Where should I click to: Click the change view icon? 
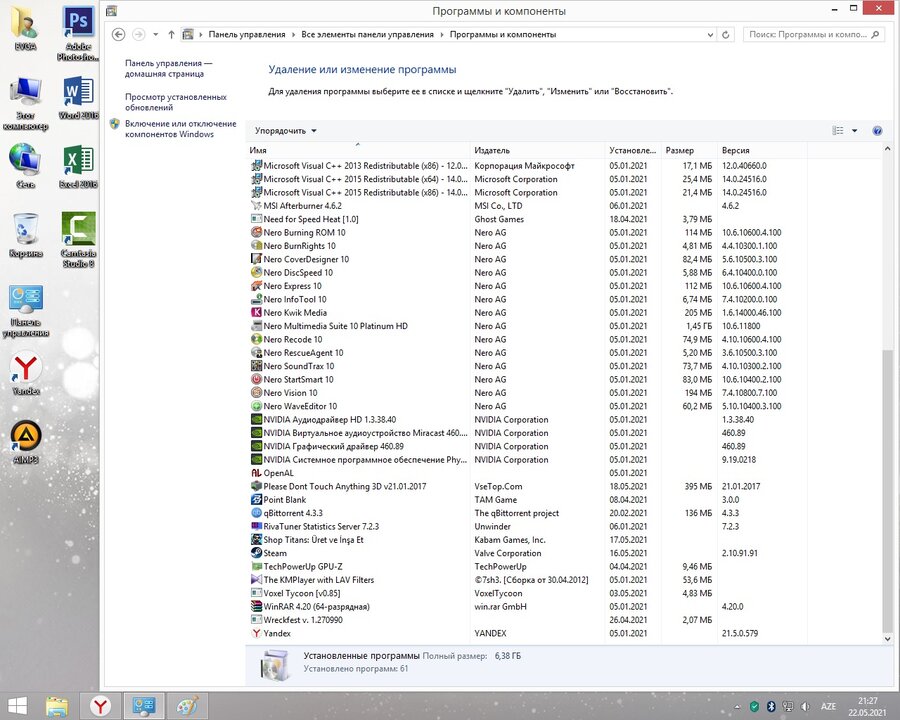click(838, 131)
